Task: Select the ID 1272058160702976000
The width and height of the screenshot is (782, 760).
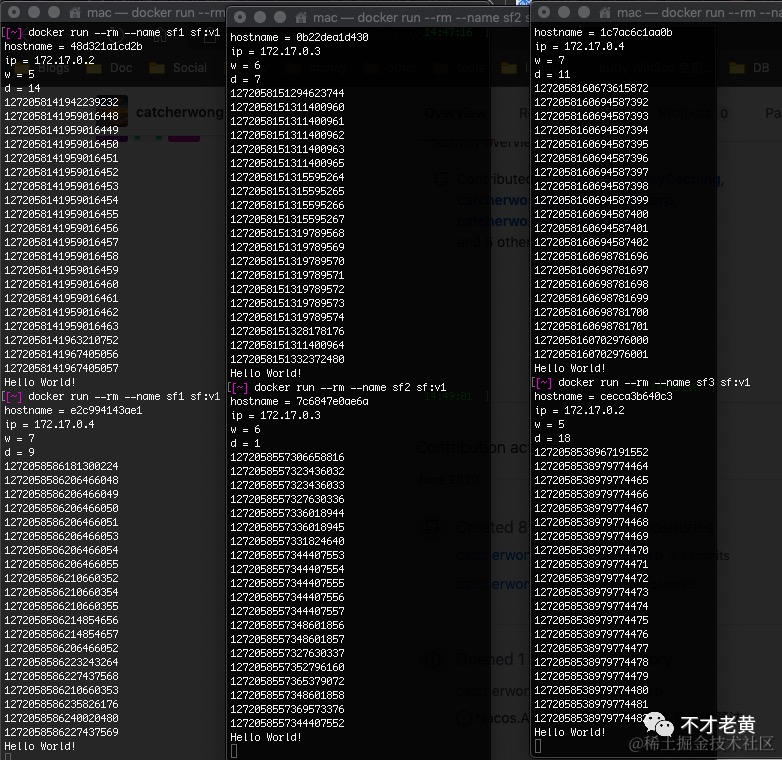Action: click(x=591, y=340)
